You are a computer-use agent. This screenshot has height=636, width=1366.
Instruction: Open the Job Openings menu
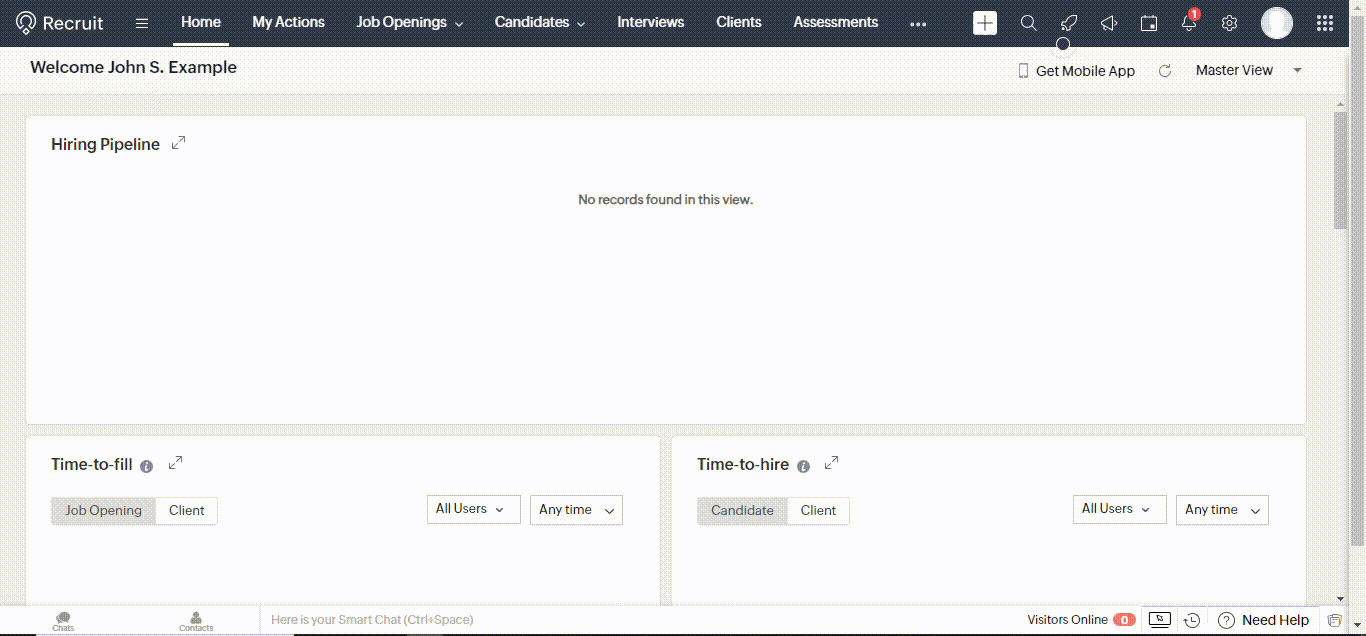pyautogui.click(x=409, y=22)
